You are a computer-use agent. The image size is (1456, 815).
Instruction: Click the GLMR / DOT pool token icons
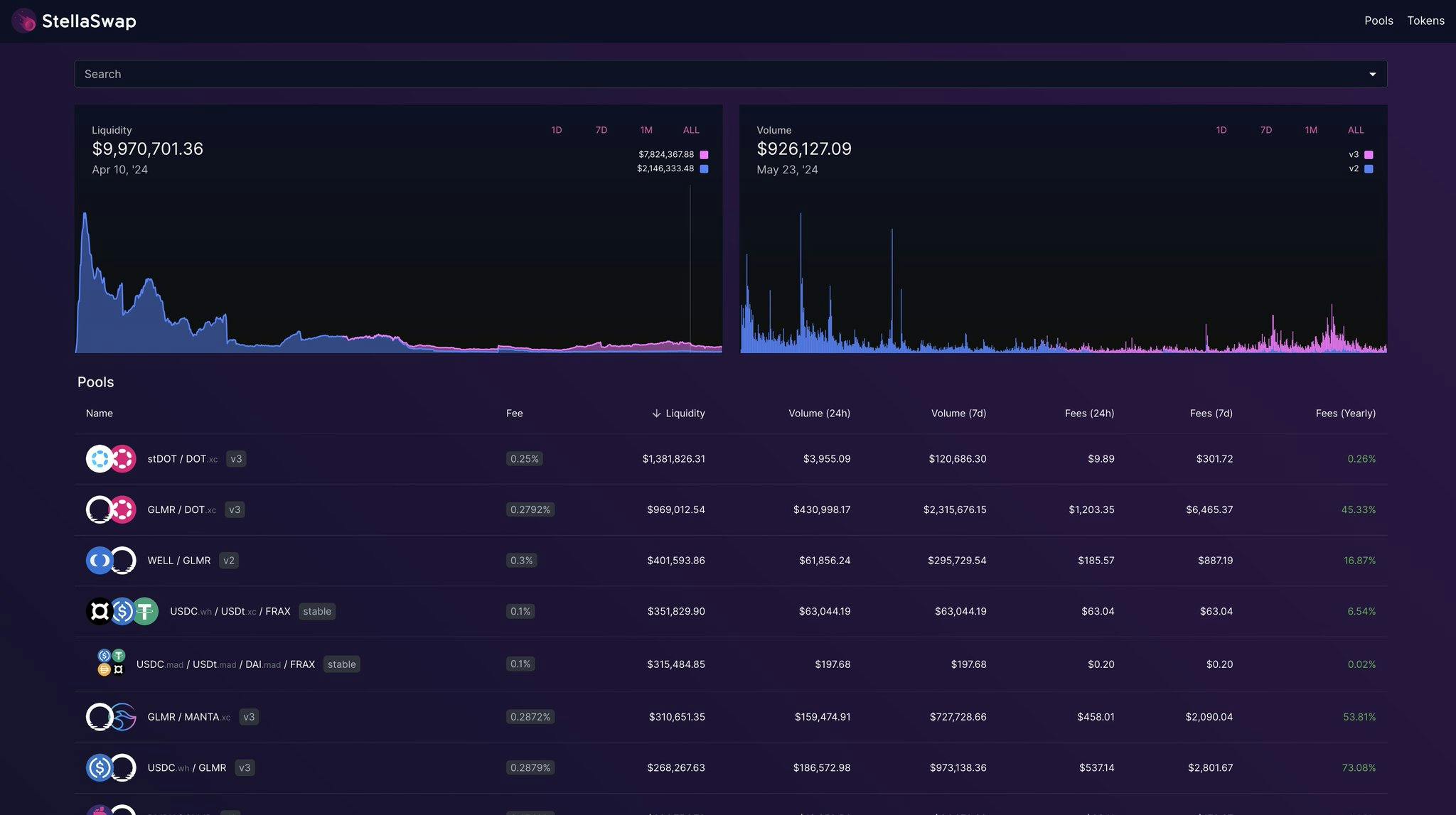point(111,509)
